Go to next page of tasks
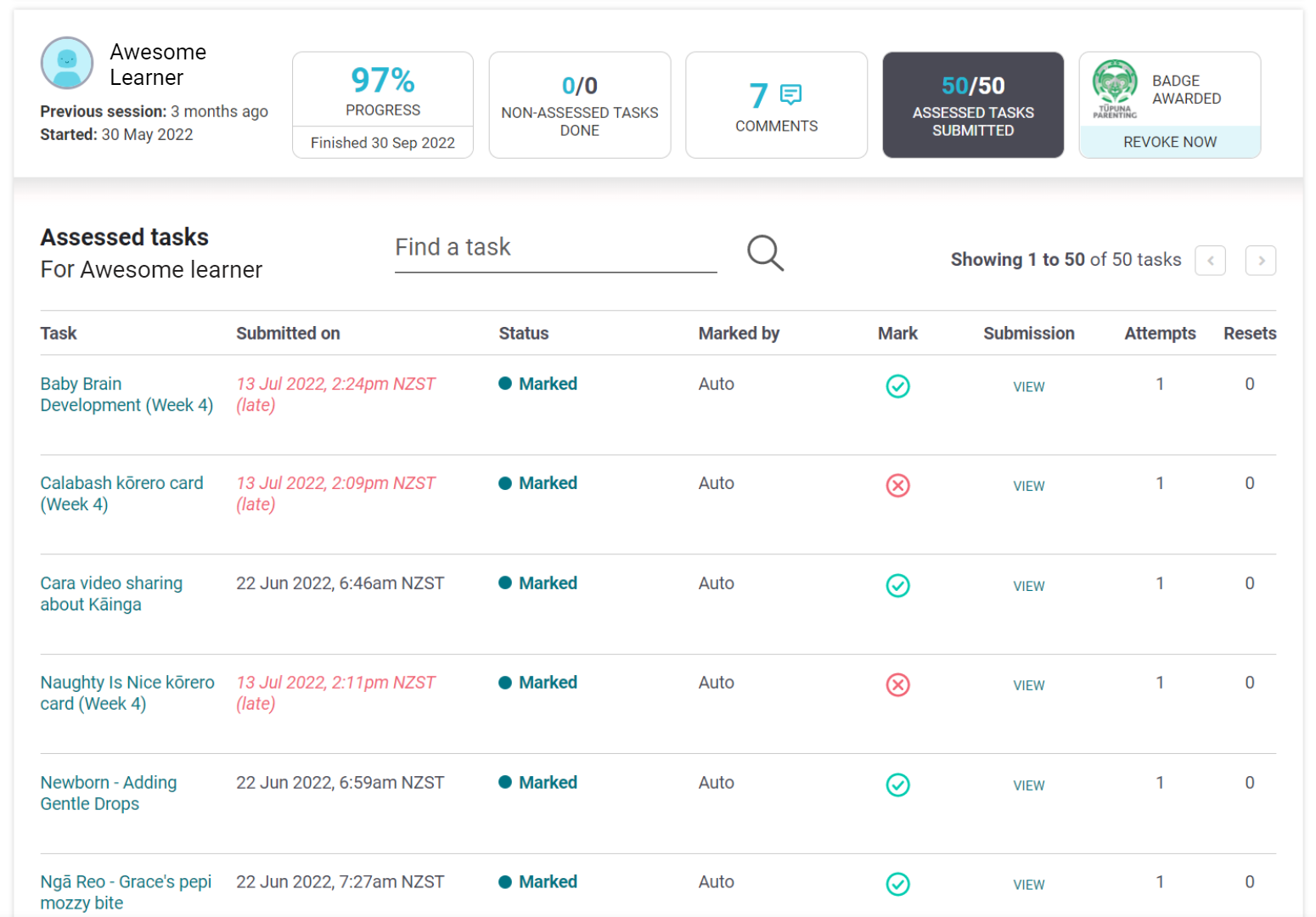1316x917 pixels. point(1260,261)
